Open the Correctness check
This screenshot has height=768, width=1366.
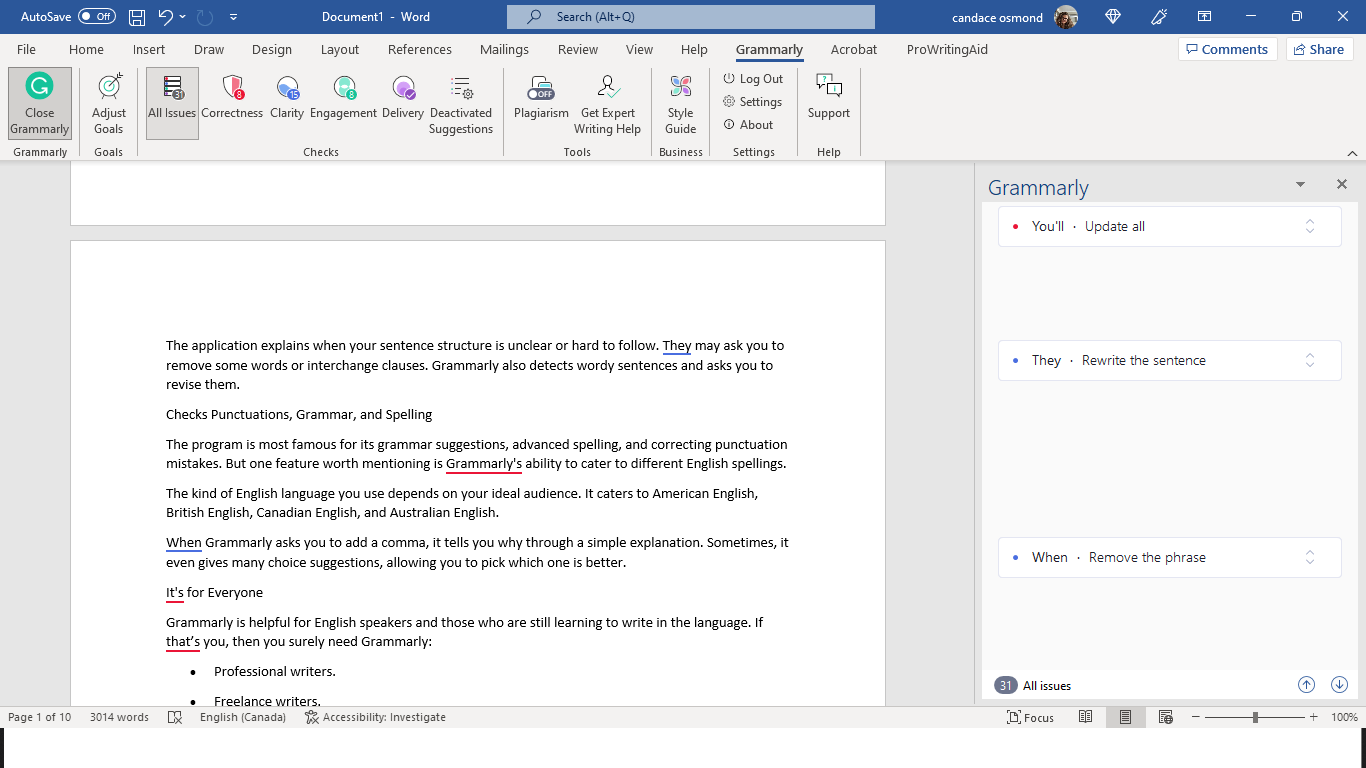point(232,100)
